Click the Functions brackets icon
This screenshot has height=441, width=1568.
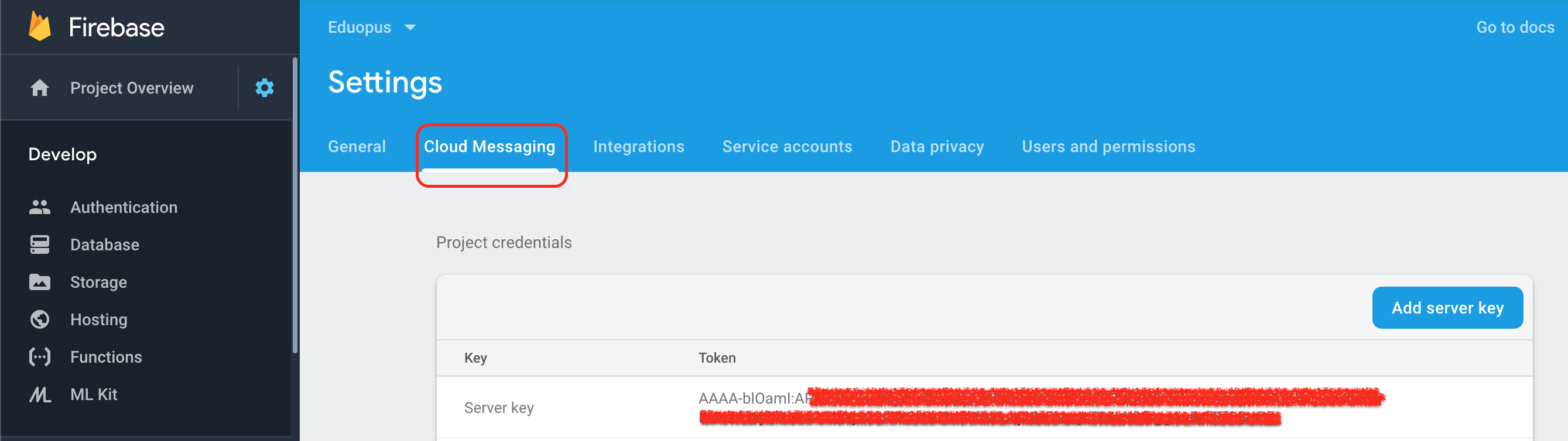click(40, 357)
